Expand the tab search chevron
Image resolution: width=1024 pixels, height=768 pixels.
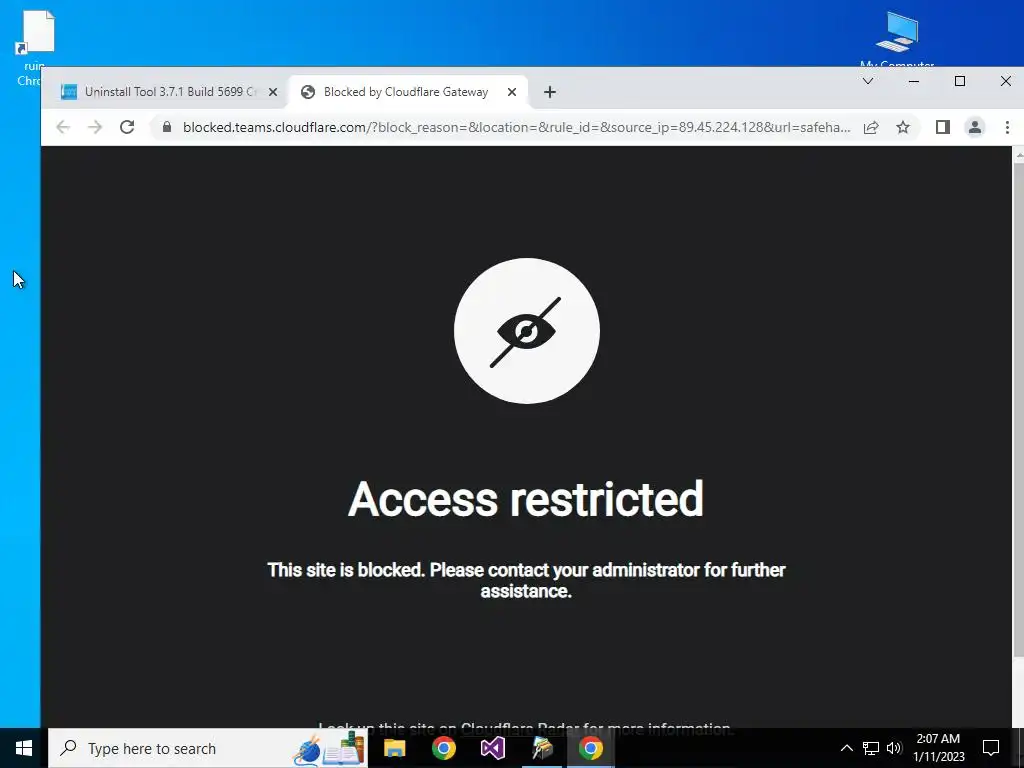coord(868,81)
